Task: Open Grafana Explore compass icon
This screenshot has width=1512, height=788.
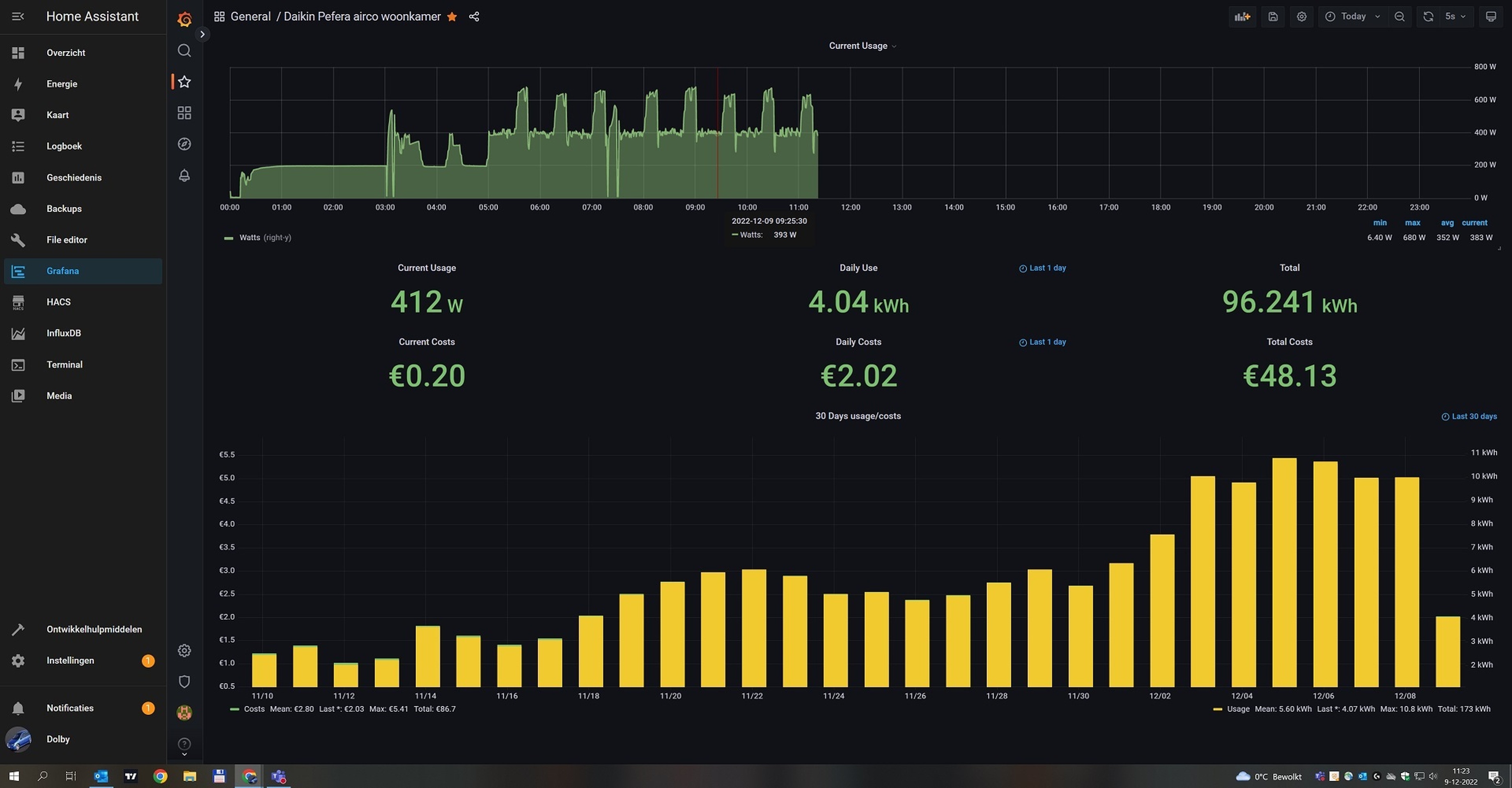Action: pyautogui.click(x=184, y=144)
